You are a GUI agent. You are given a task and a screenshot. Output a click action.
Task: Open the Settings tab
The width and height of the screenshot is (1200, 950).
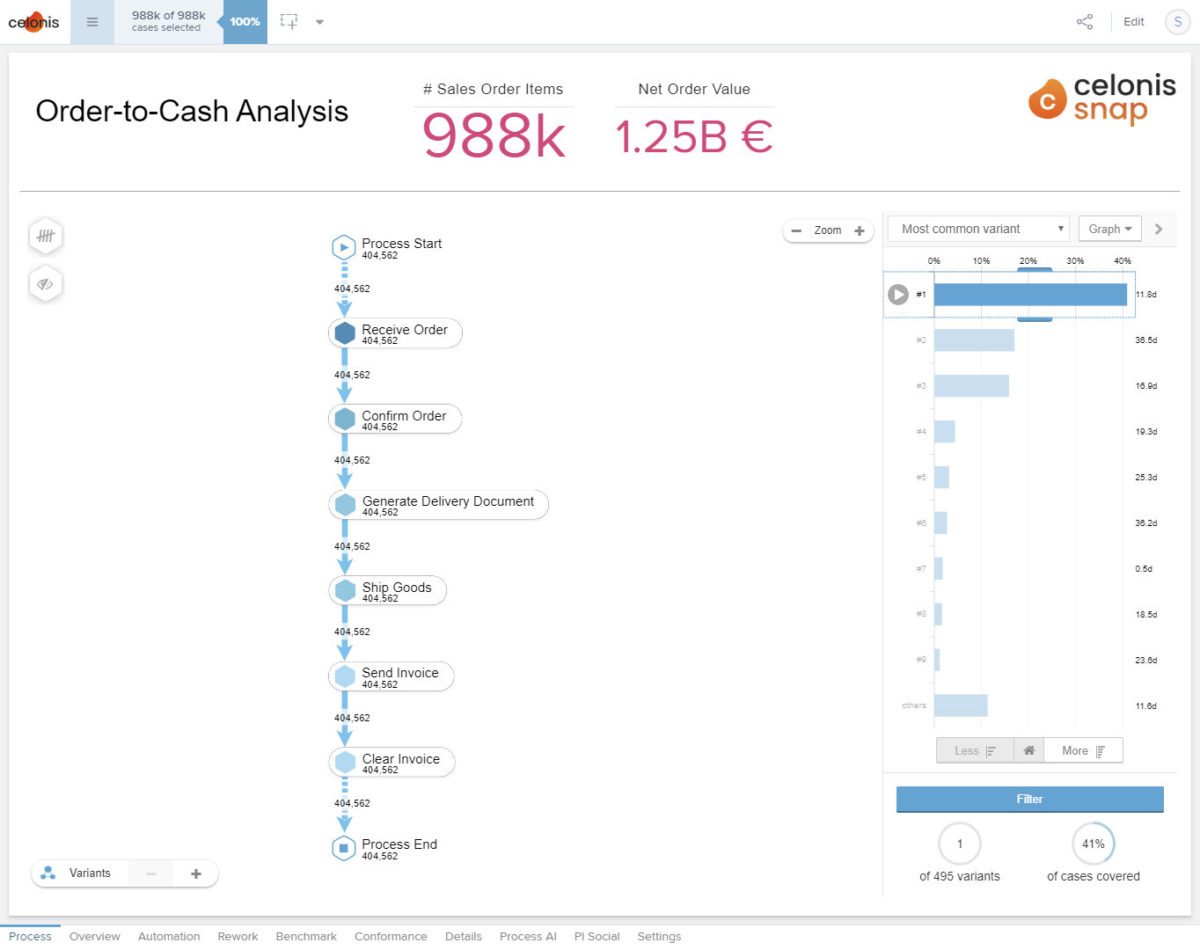[659, 936]
